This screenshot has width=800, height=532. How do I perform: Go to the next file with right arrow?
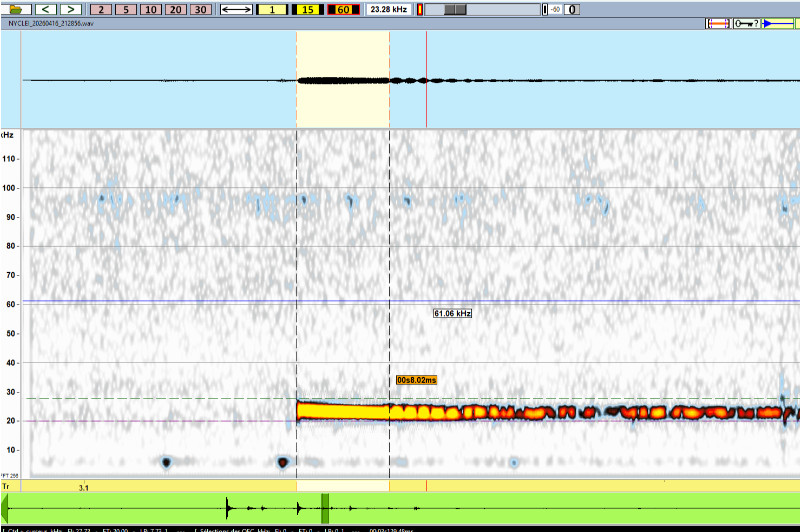coord(71,9)
